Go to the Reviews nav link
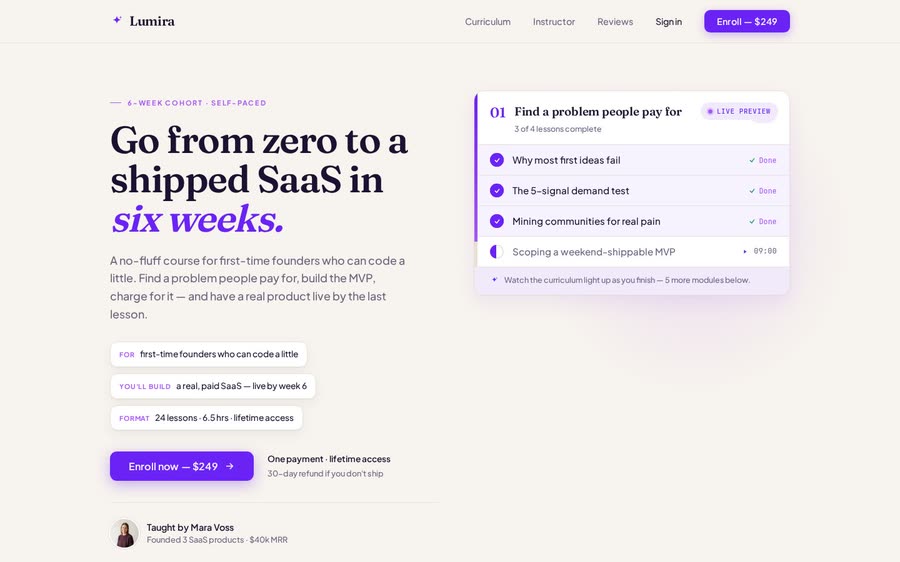900x562 pixels. pos(615,21)
